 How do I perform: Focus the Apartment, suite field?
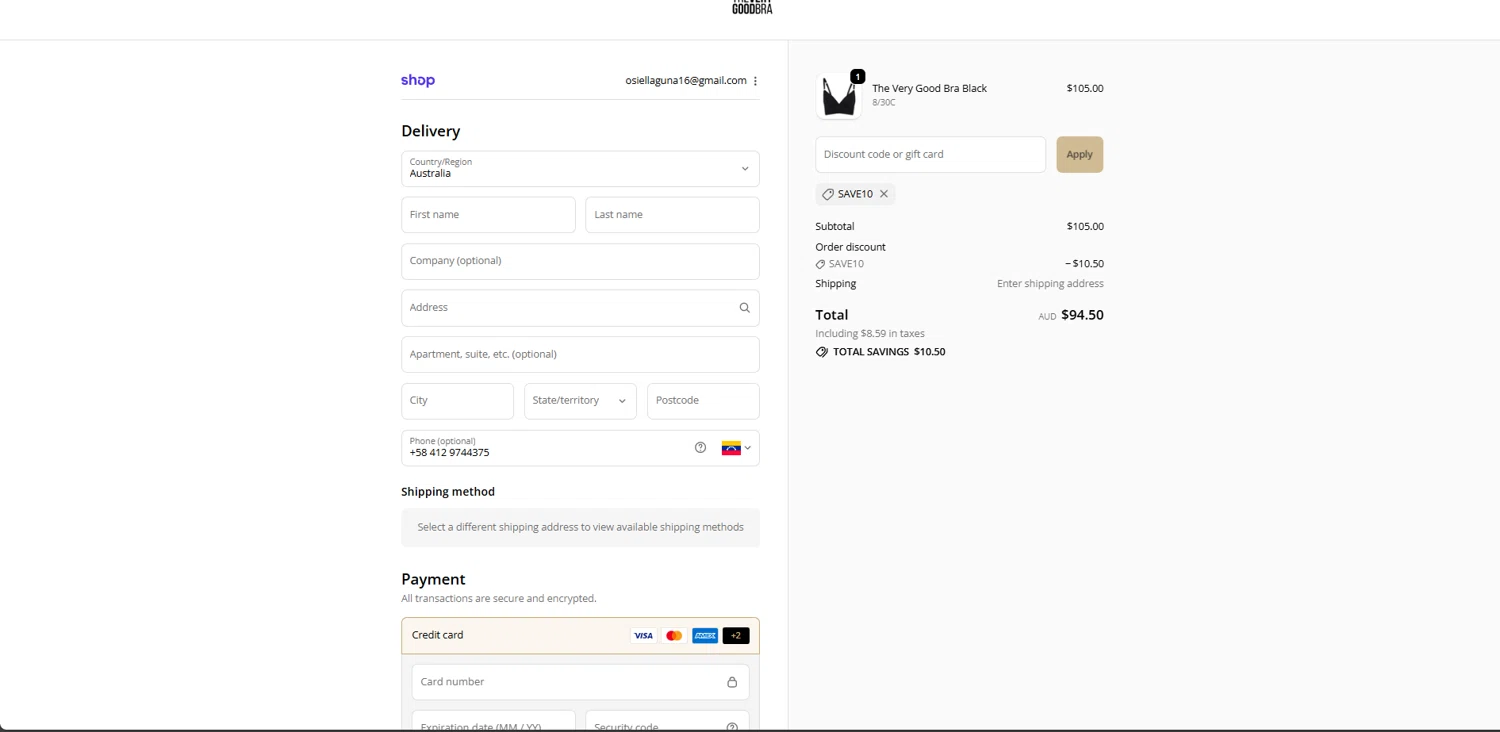point(580,354)
